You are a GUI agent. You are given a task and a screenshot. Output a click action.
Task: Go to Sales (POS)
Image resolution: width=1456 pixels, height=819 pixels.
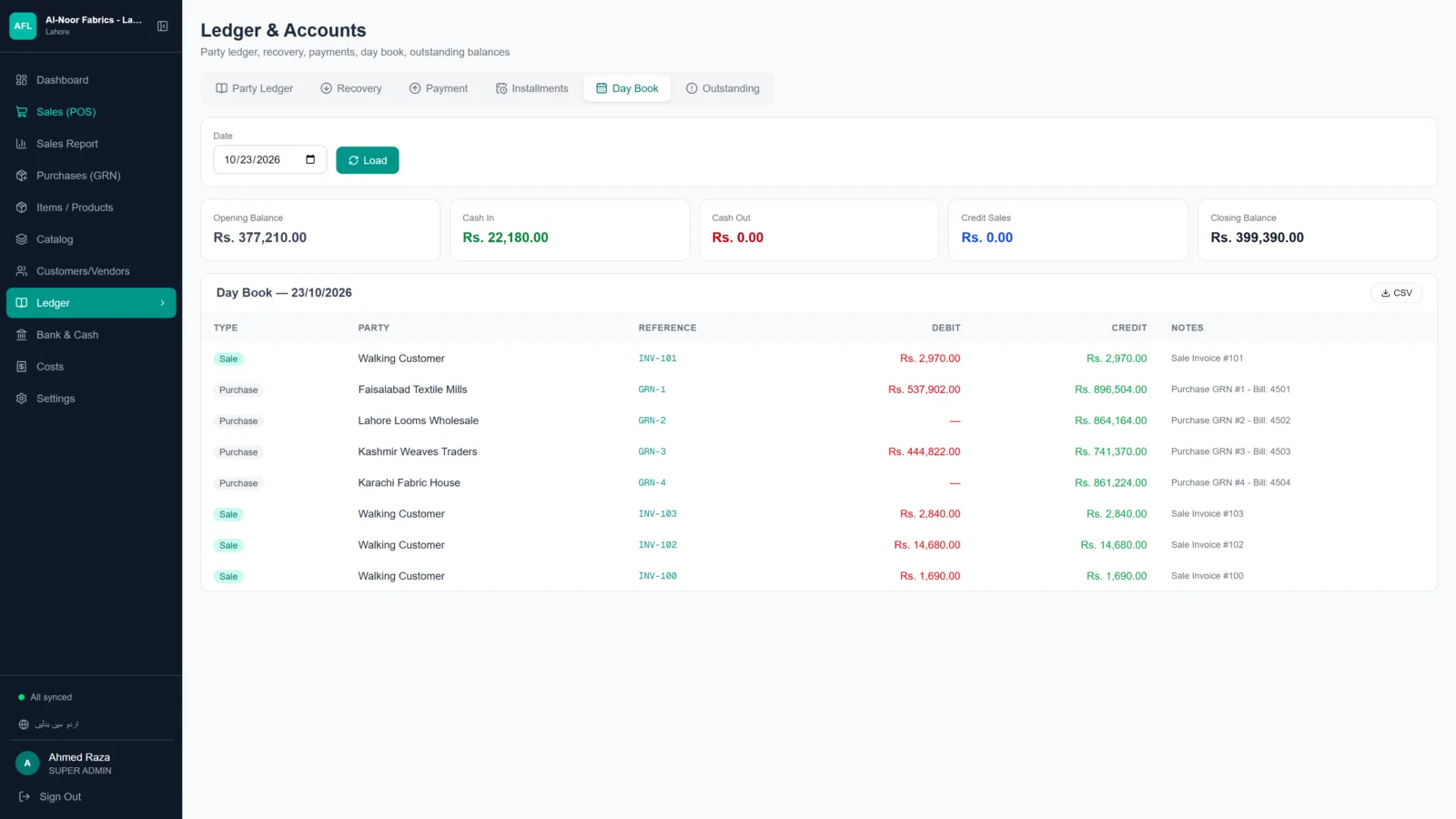tap(91, 112)
